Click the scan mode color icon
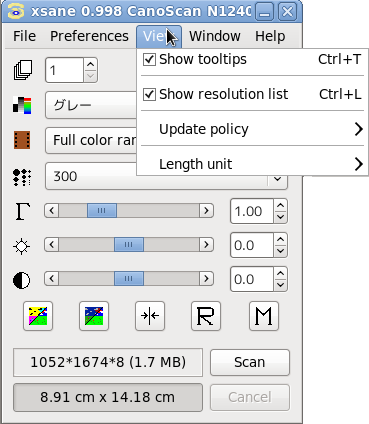Viewport: 369px width, 424px height. (x=22, y=105)
